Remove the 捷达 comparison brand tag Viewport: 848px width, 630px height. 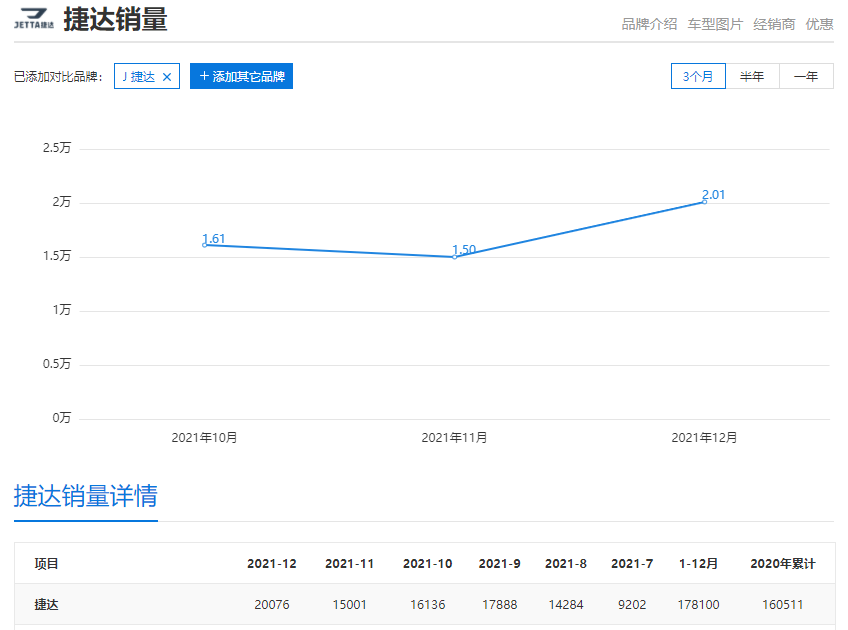[x=167, y=77]
